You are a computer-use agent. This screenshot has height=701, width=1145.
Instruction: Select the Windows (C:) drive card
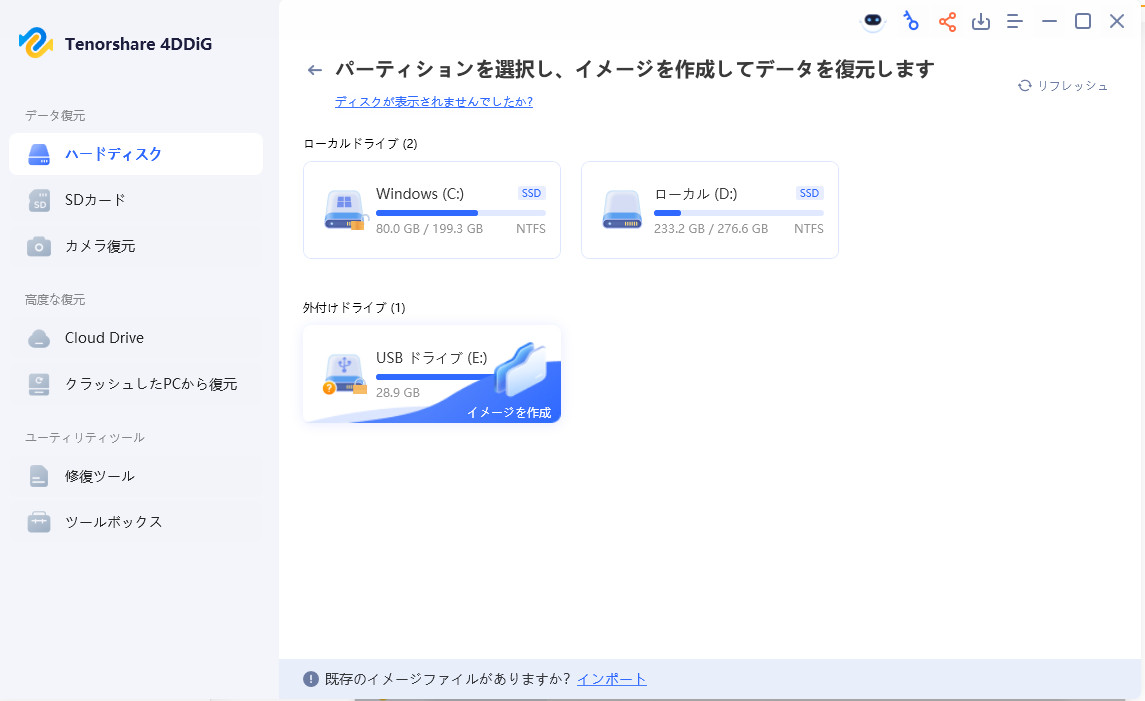click(x=431, y=209)
